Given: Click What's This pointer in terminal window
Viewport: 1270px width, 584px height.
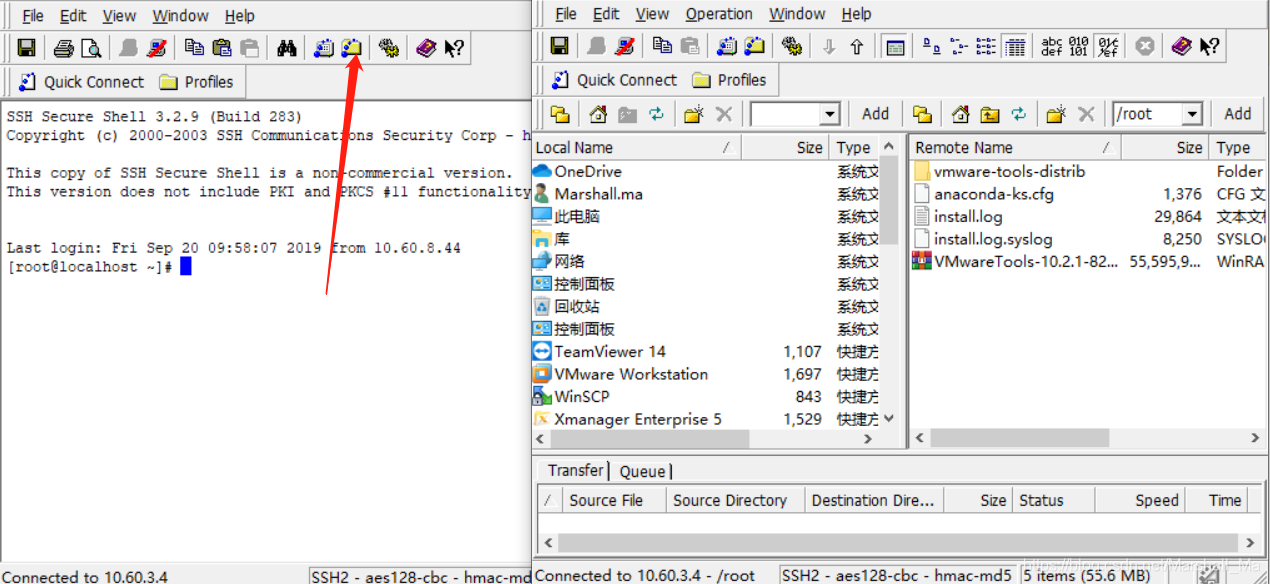Looking at the screenshot, I should coord(454,47).
